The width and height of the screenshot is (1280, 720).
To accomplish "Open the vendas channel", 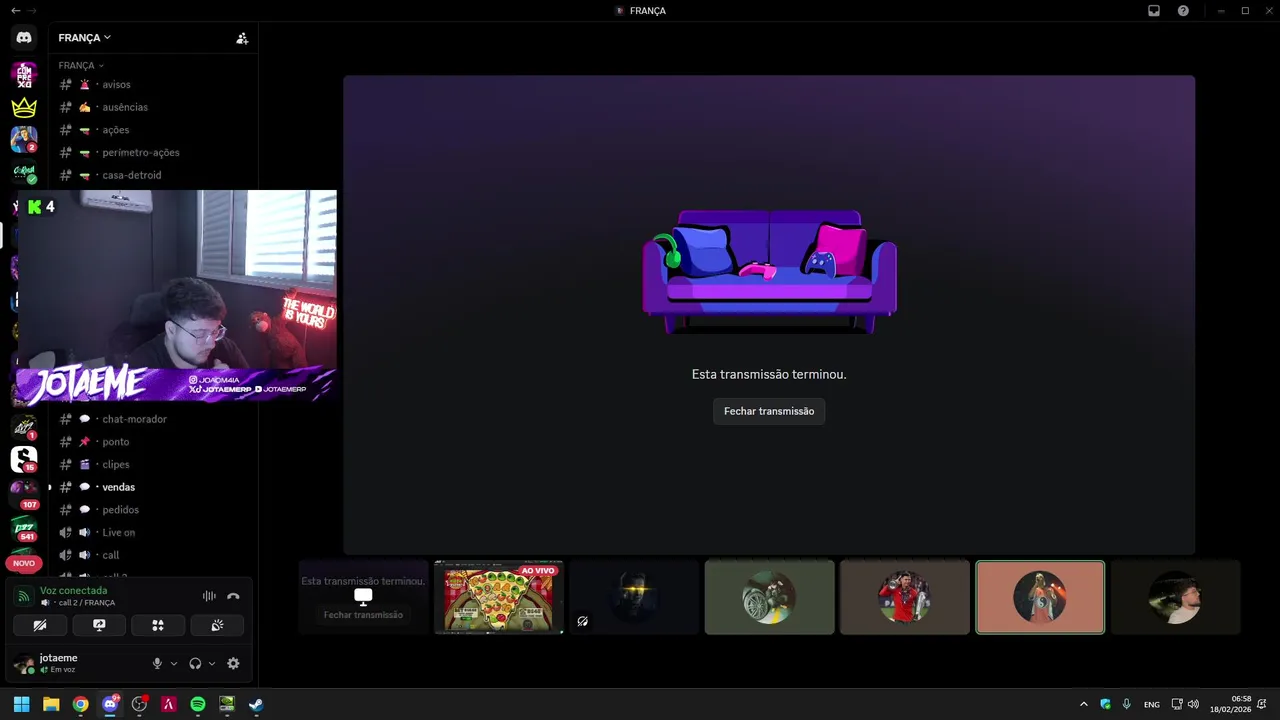I will [152, 487].
